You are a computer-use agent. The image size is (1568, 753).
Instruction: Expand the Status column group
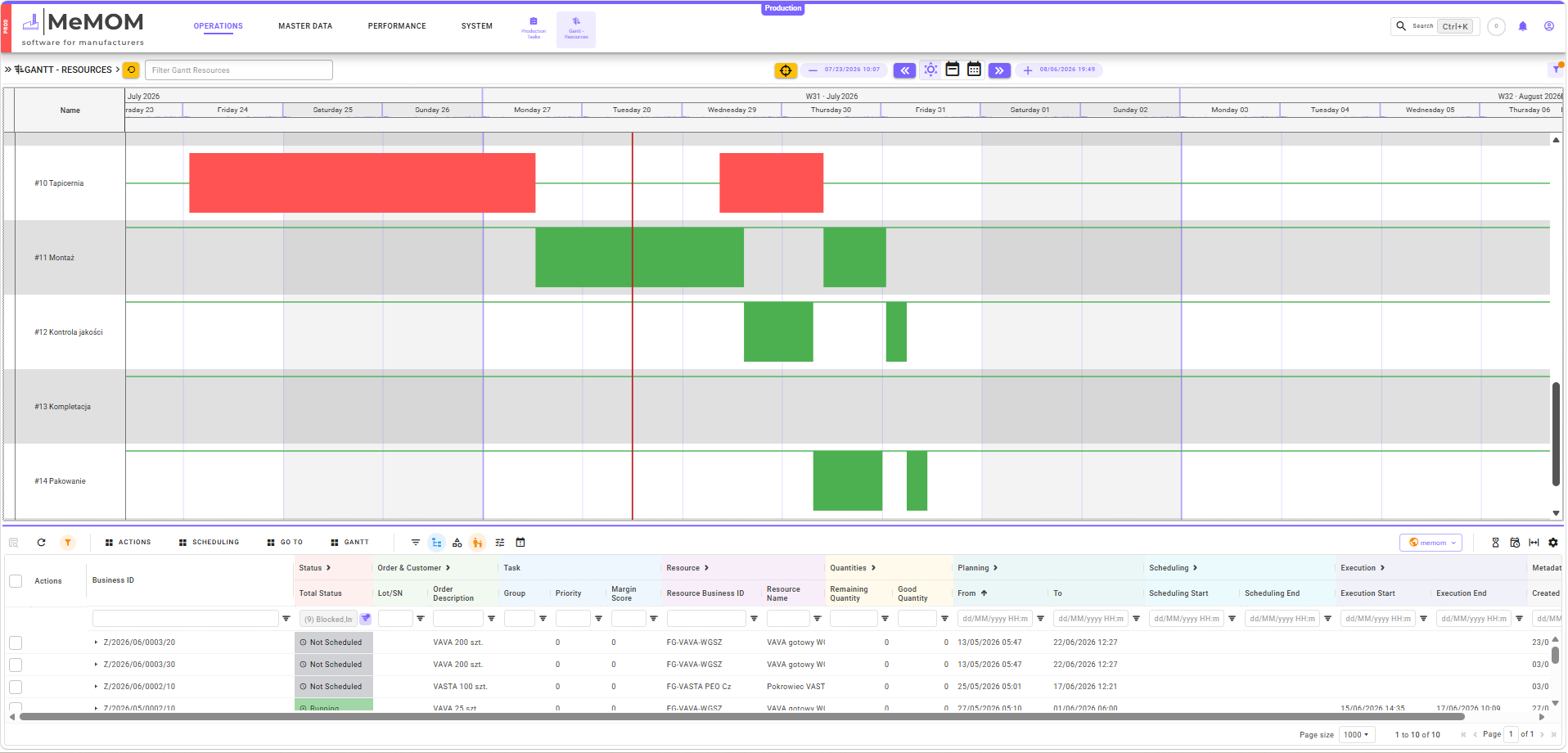tap(328, 568)
